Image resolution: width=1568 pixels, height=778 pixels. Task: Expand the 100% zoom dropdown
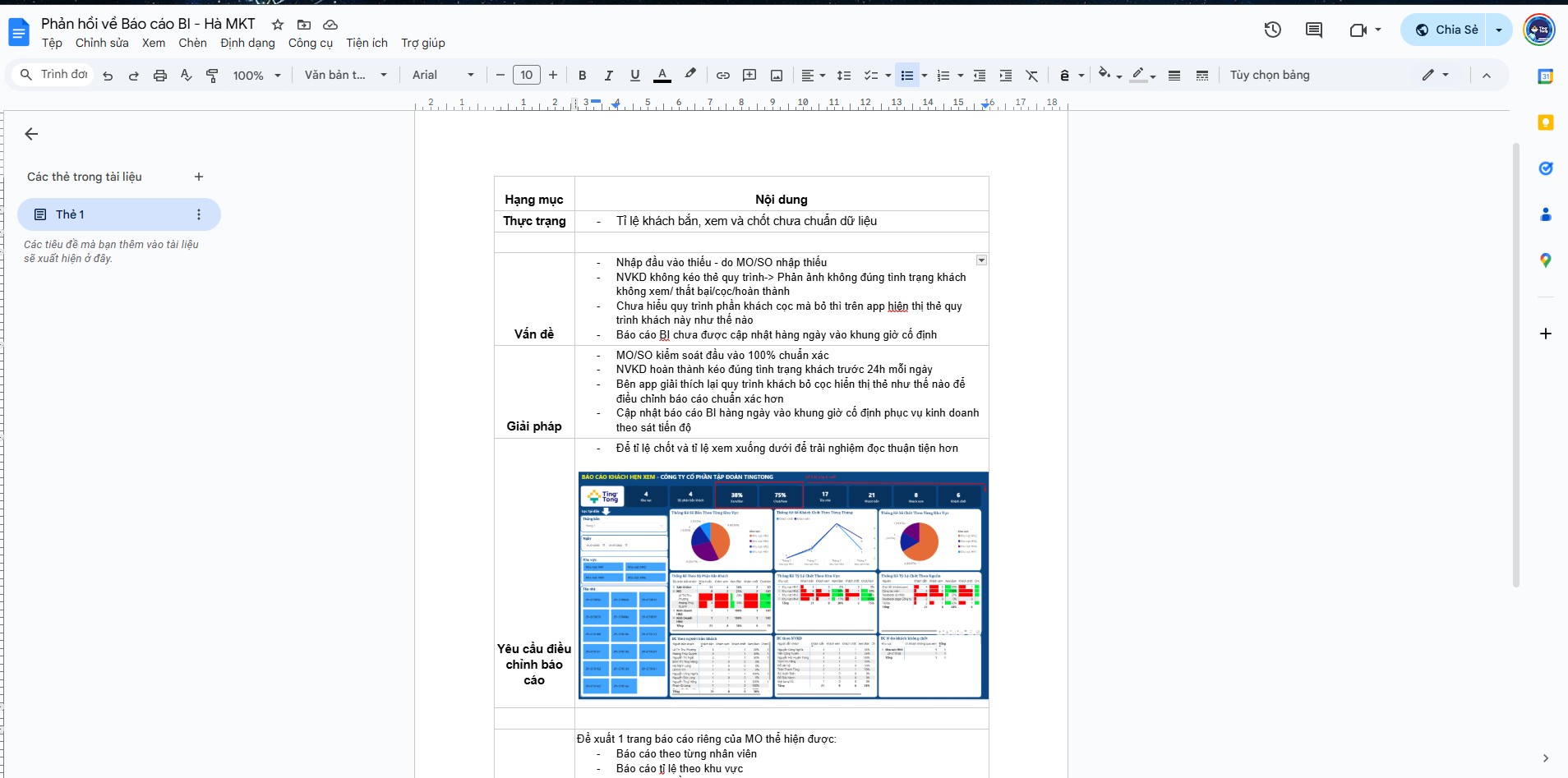point(256,76)
